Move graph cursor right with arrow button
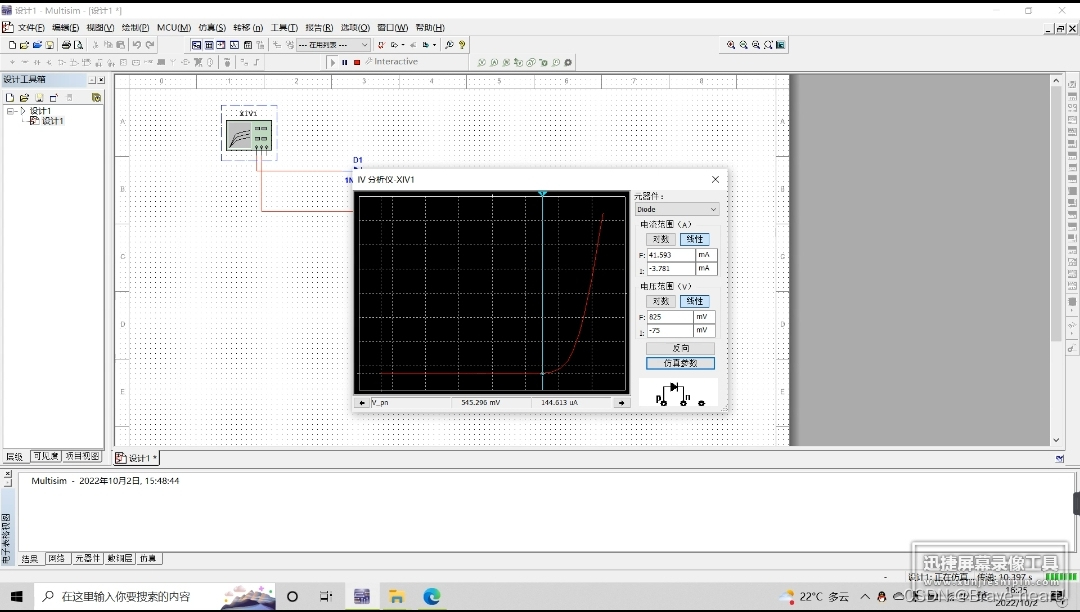Screen dimensions: 1080x612 (x=622, y=403)
